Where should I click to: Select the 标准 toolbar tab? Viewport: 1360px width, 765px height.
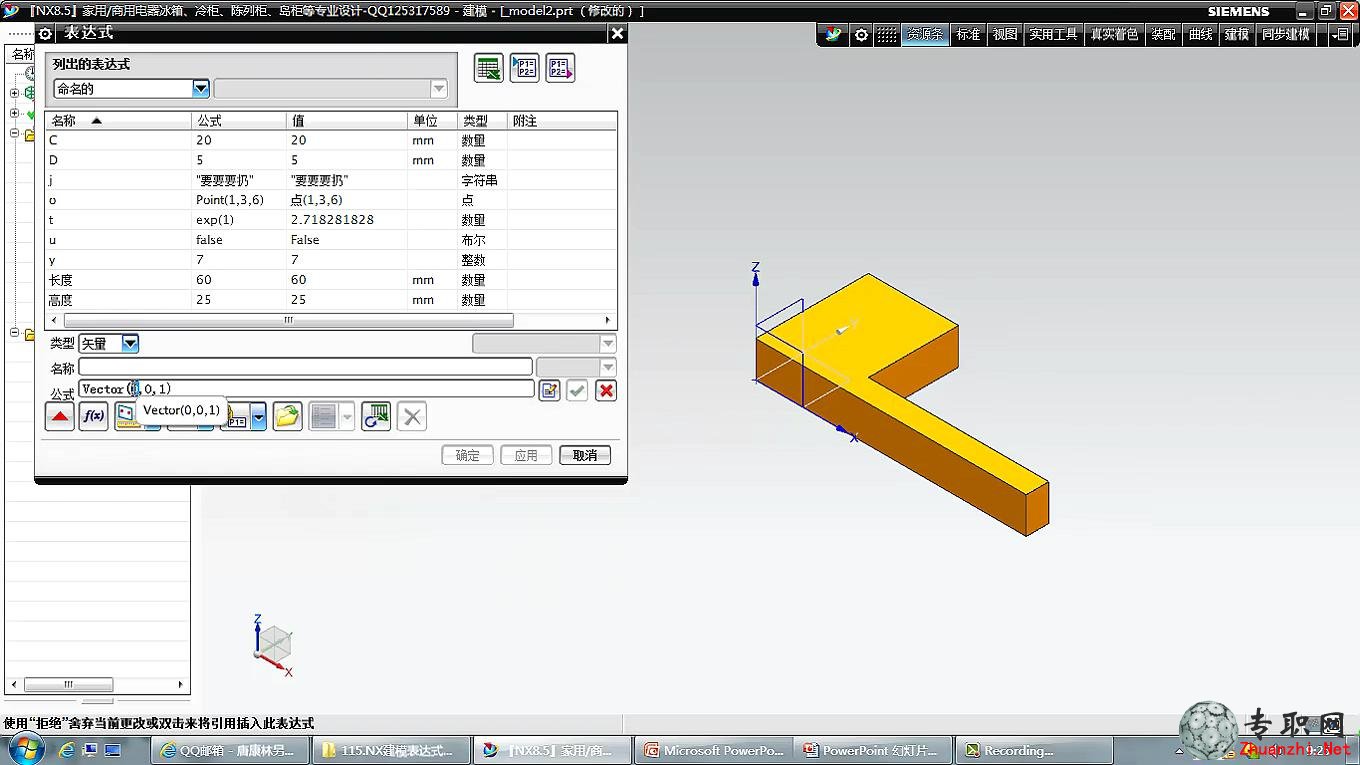click(x=968, y=34)
